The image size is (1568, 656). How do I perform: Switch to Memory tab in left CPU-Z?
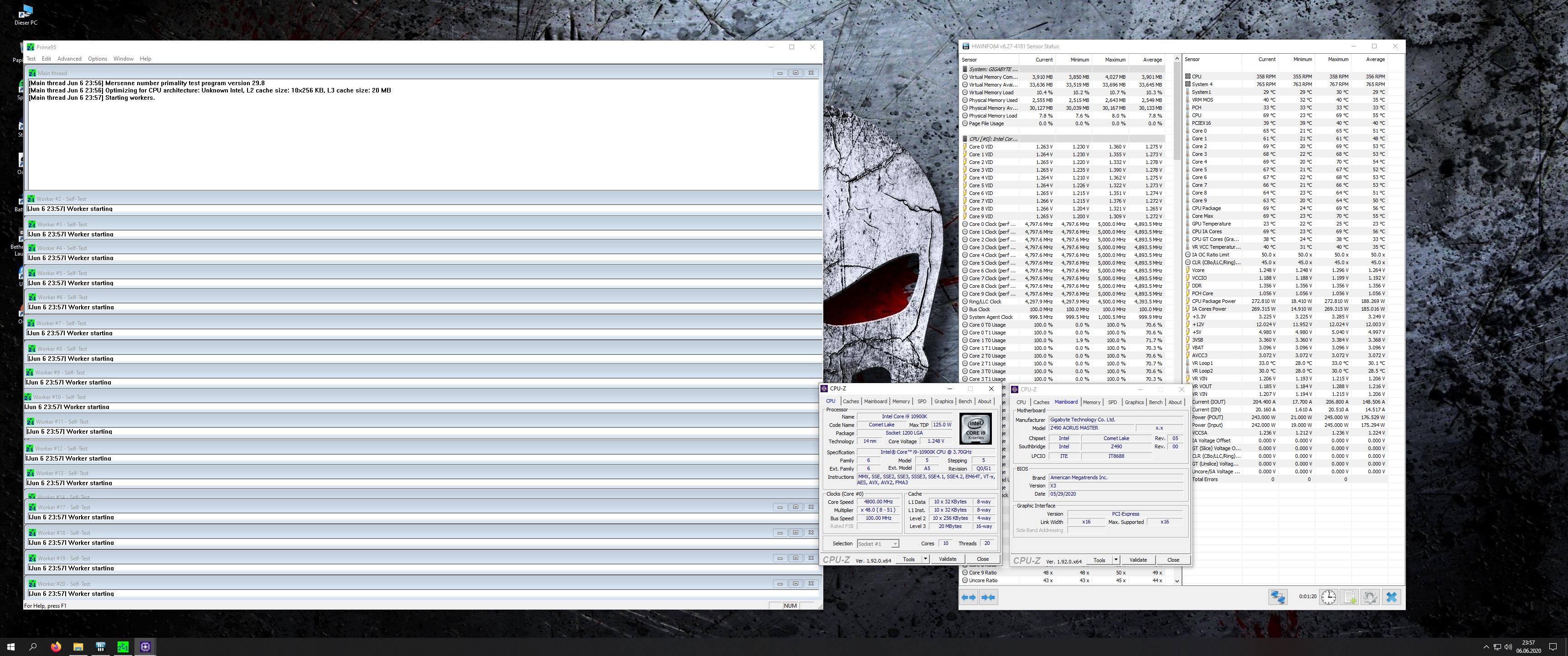pos(902,402)
